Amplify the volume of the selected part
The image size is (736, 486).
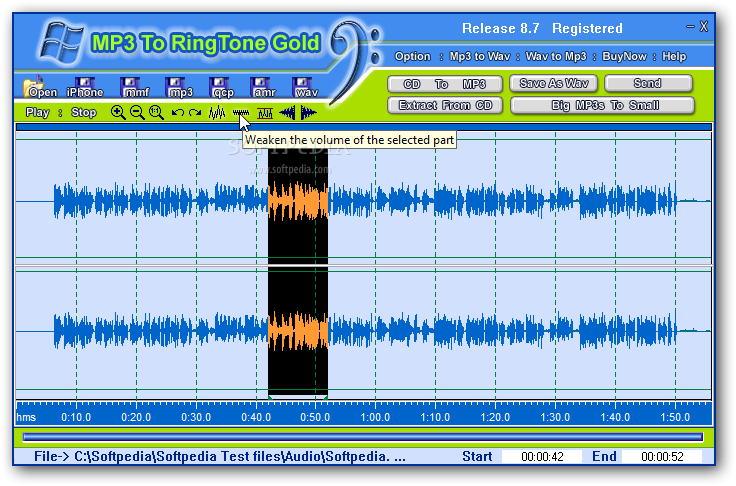[217, 113]
